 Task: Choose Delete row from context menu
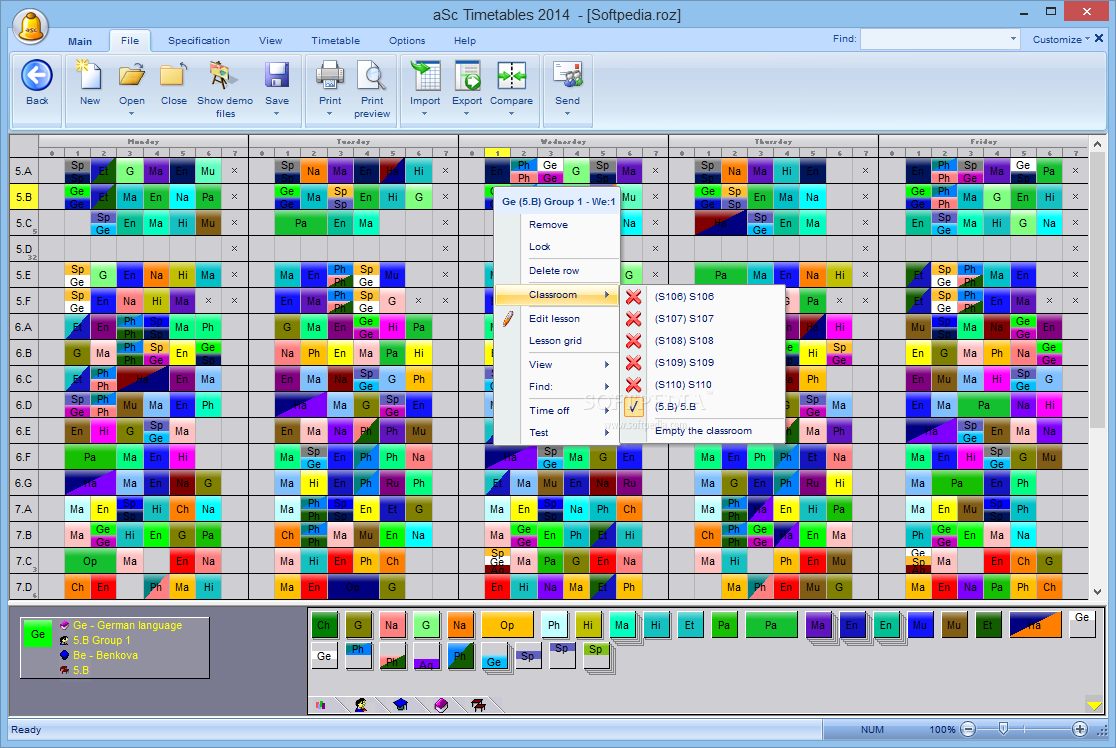click(557, 270)
